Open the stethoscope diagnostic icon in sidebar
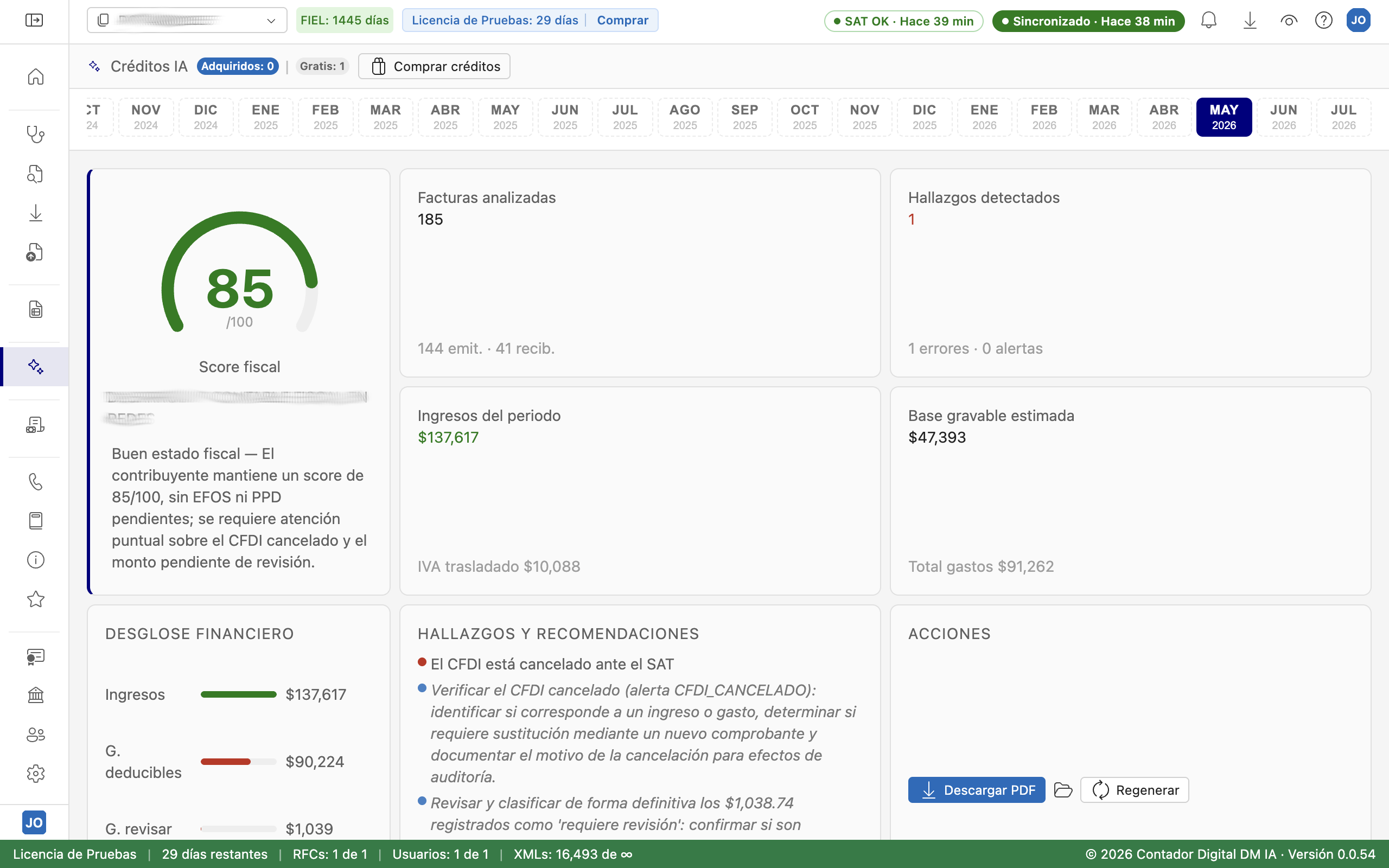This screenshot has height=868, width=1389. pos(36,135)
